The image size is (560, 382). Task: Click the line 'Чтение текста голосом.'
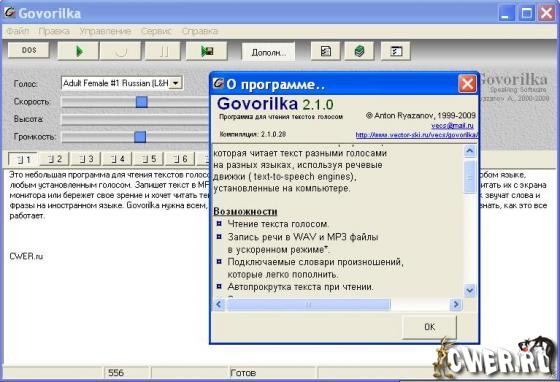(278, 224)
